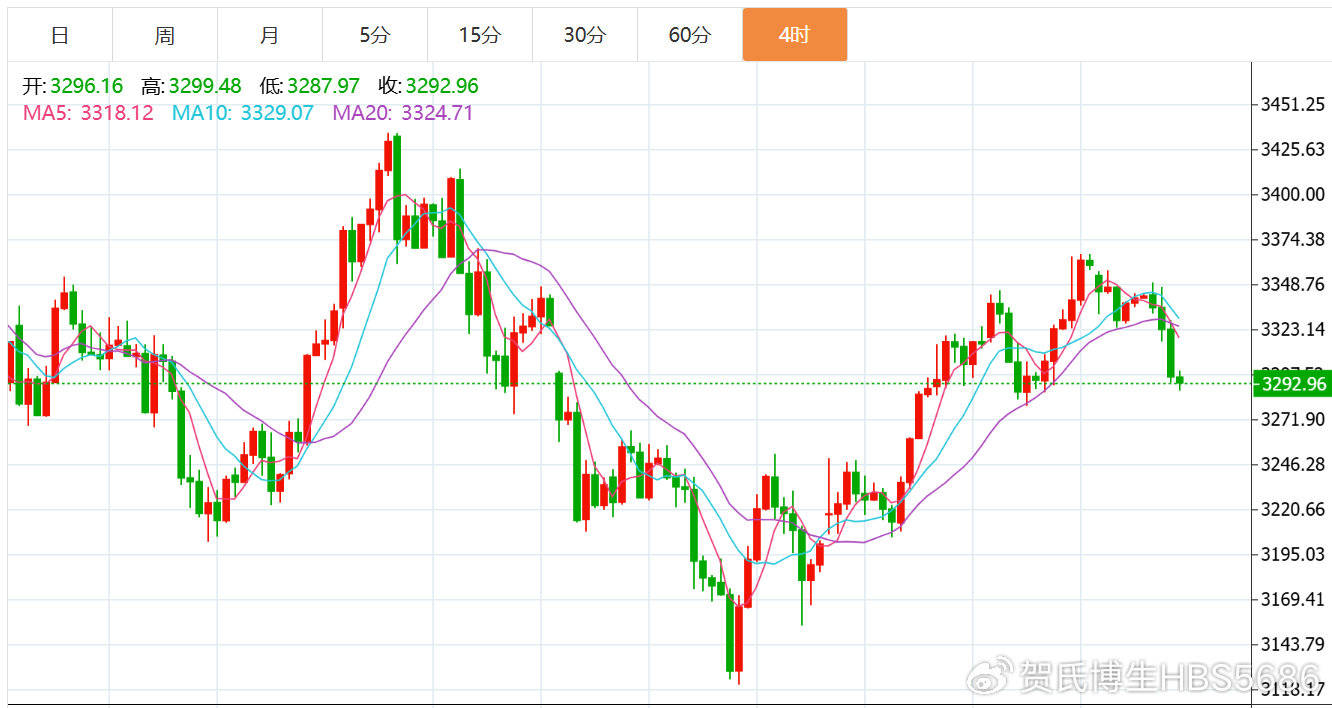Screen dimensions: 1332x708
Task: Click the tallest green candle at the chart peak
Action: [397, 187]
